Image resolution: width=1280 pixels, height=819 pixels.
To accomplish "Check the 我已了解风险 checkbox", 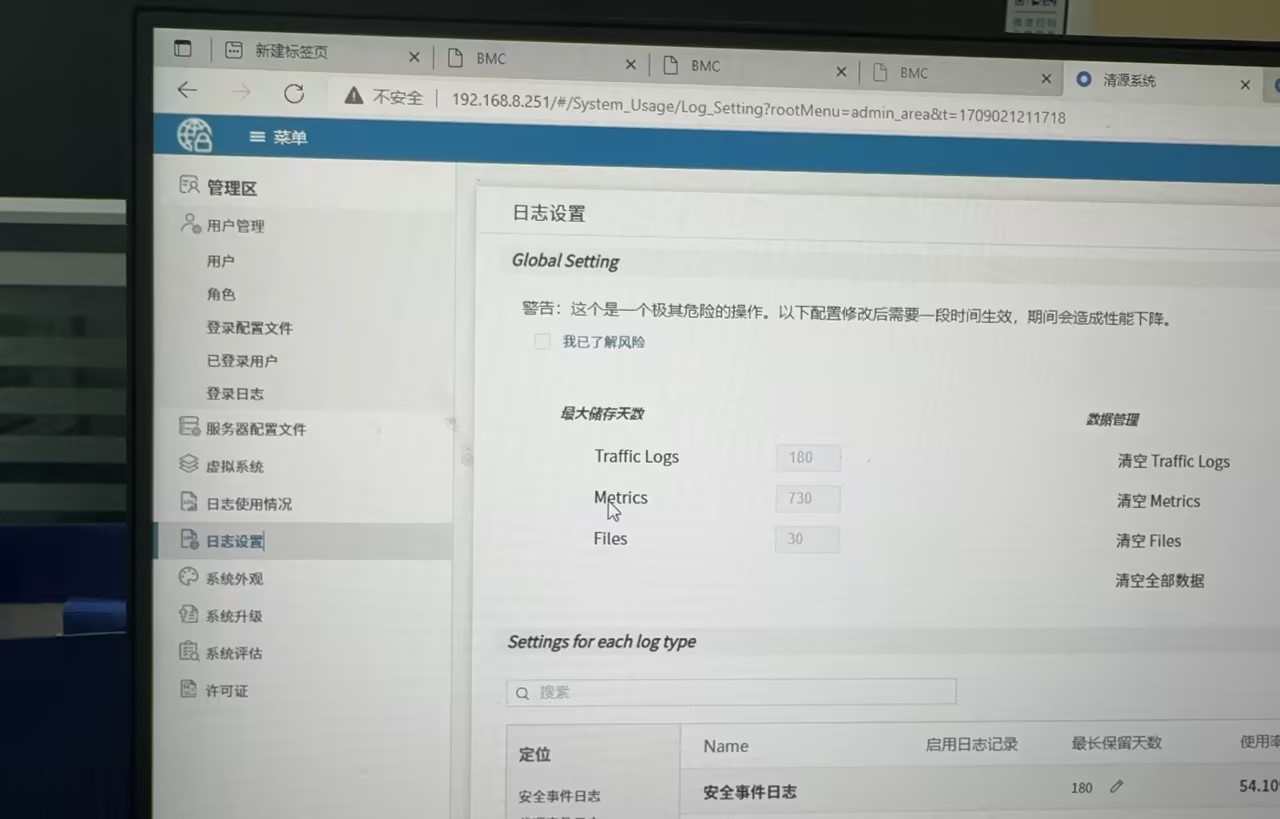I will [542, 342].
